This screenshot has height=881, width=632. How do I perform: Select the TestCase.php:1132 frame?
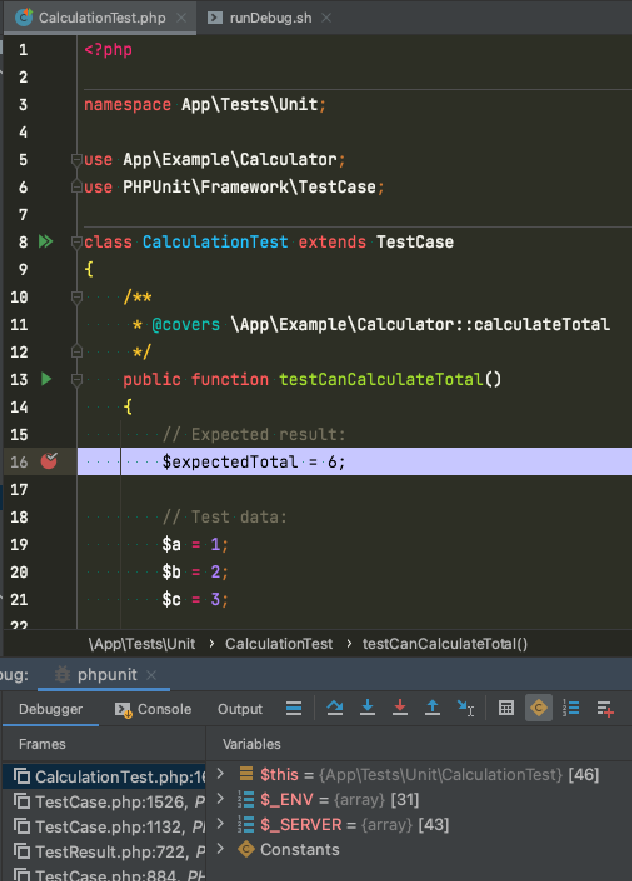[x=104, y=826]
